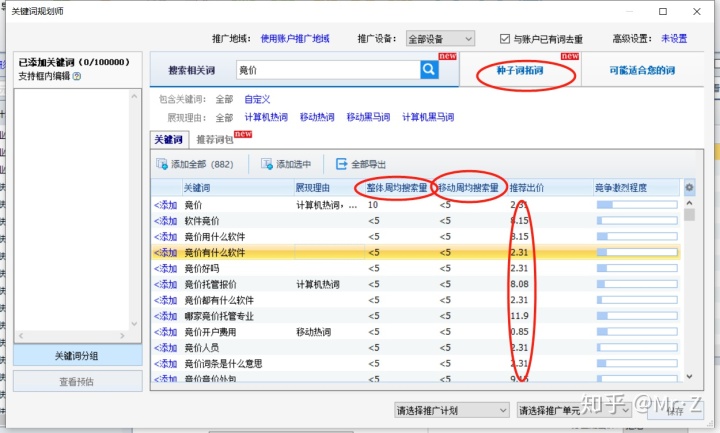The image size is (720, 433).
Task: Click inside the added keywords list box
Action: coord(73,209)
